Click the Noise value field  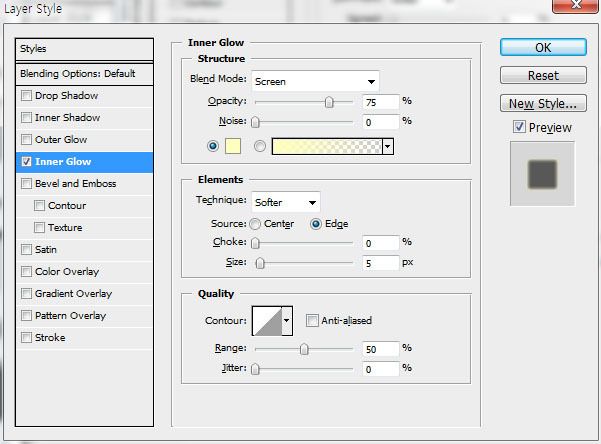click(x=380, y=122)
